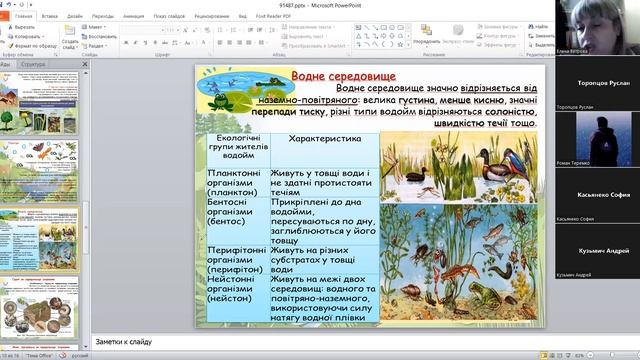Select the text box shape in the shapes gallery

358,28
